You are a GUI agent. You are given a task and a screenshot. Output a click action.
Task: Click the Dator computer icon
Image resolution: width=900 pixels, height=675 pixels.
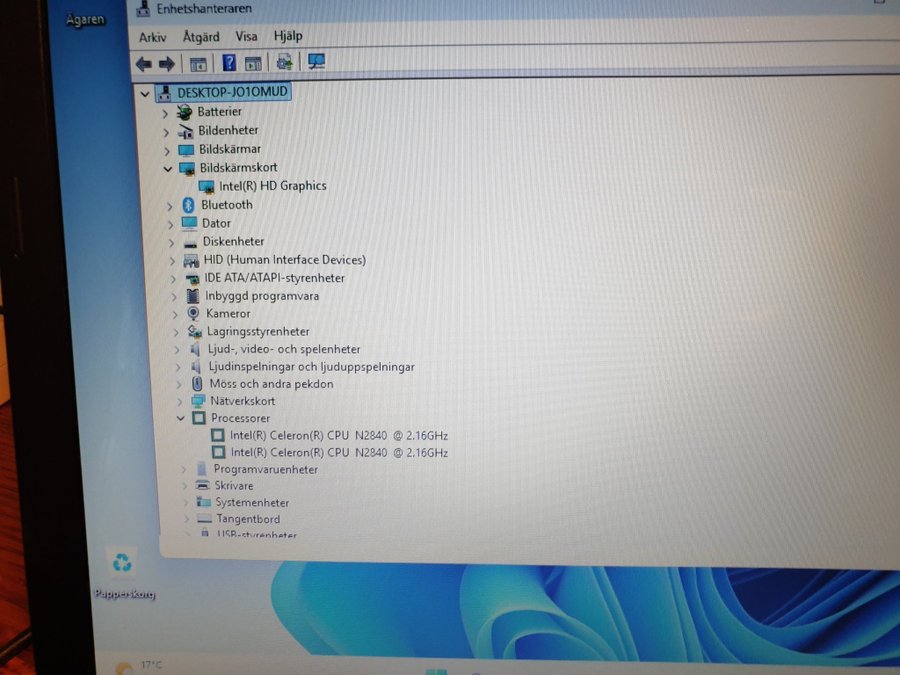189,223
